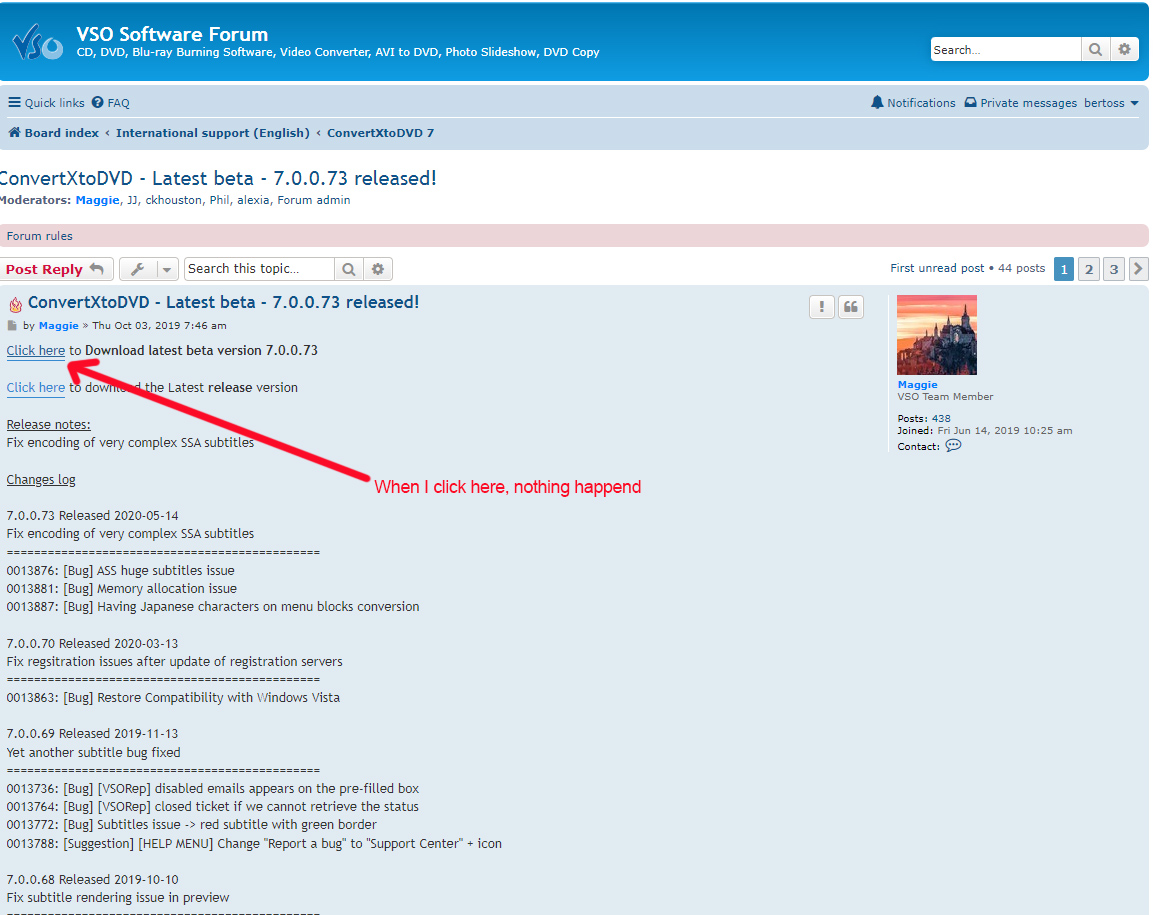The width and height of the screenshot is (1154, 915).
Task: Select page 1 in pagination
Action: coord(1064,269)
